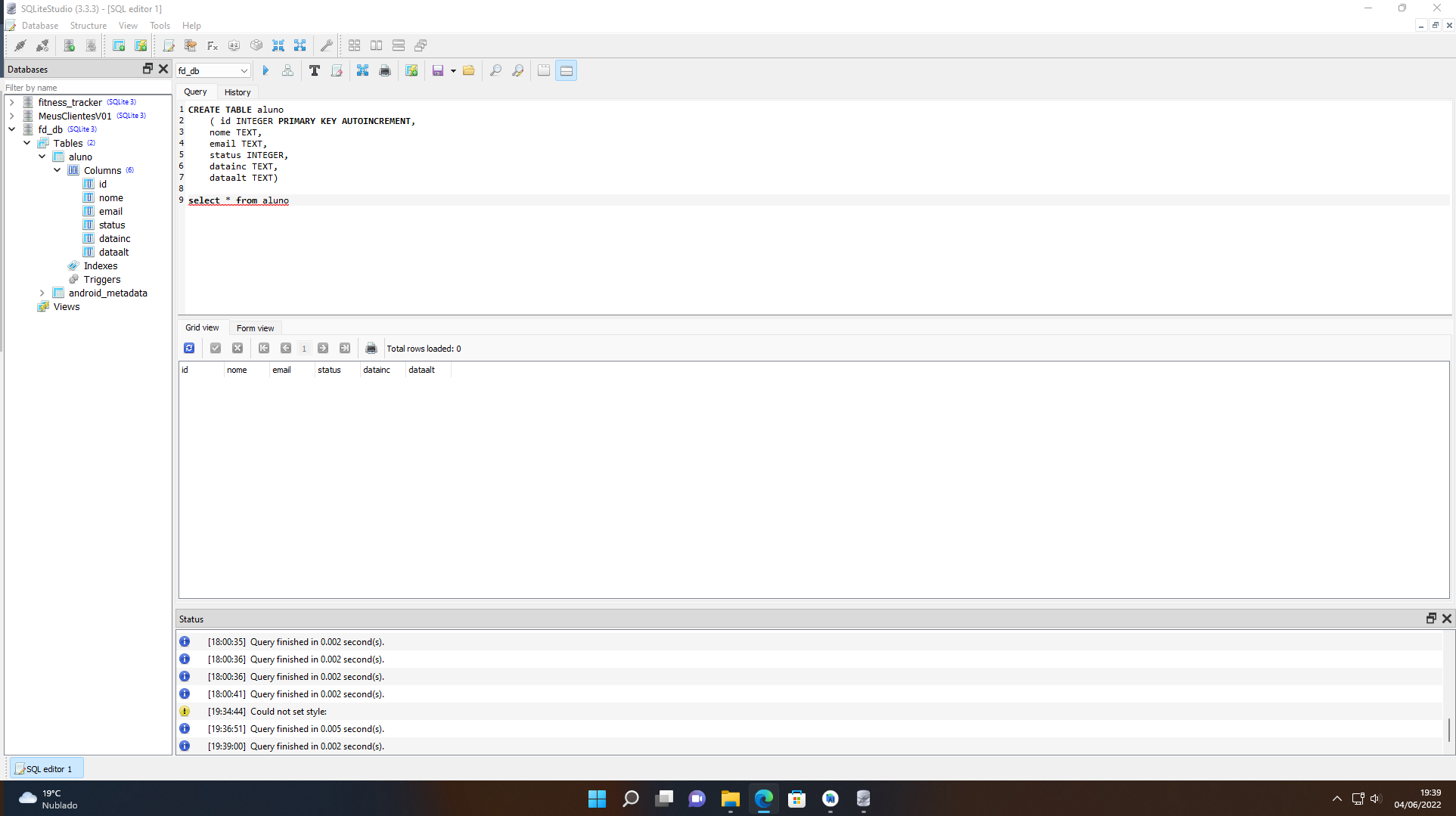
Task: Refresh grid results with the reload icon
Action: (x=189, y=348)
